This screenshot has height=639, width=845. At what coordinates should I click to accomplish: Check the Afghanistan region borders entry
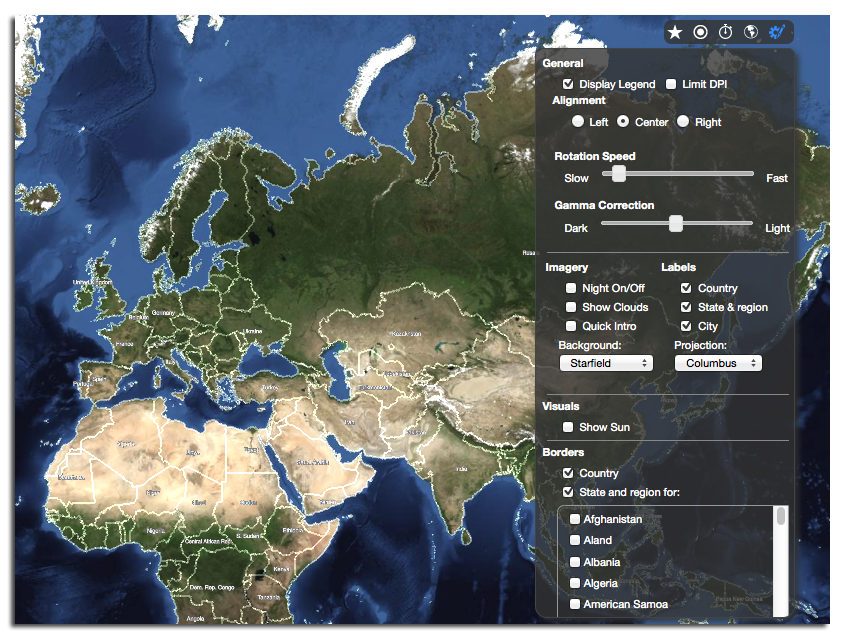click(x=574, y=518)
